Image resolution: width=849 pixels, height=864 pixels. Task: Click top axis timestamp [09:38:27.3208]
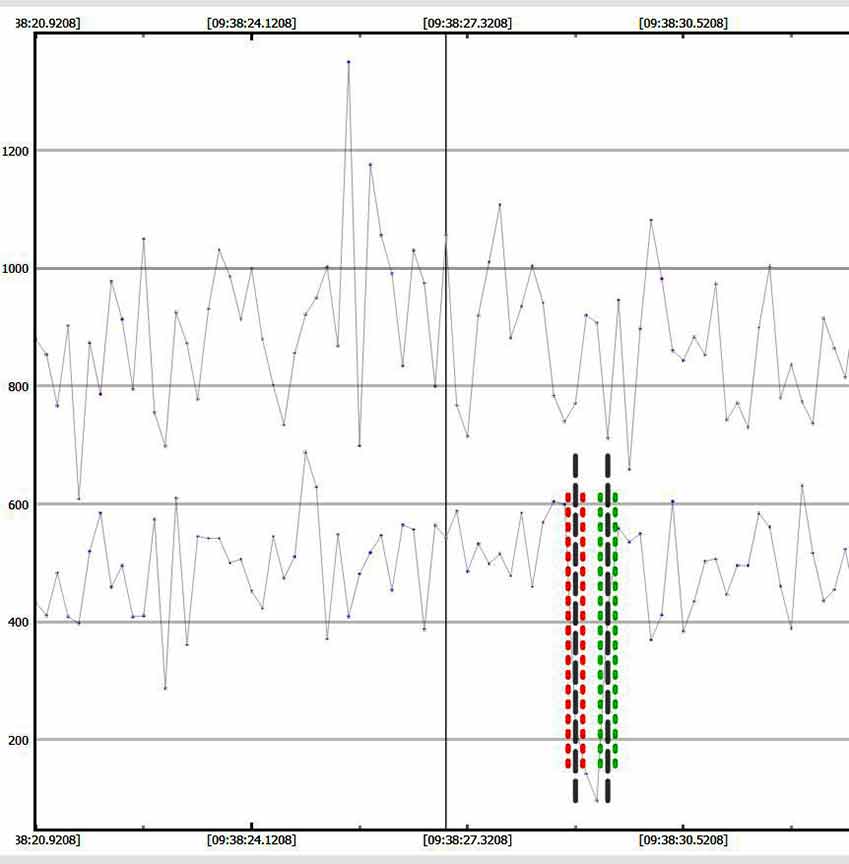click(467, 23)
